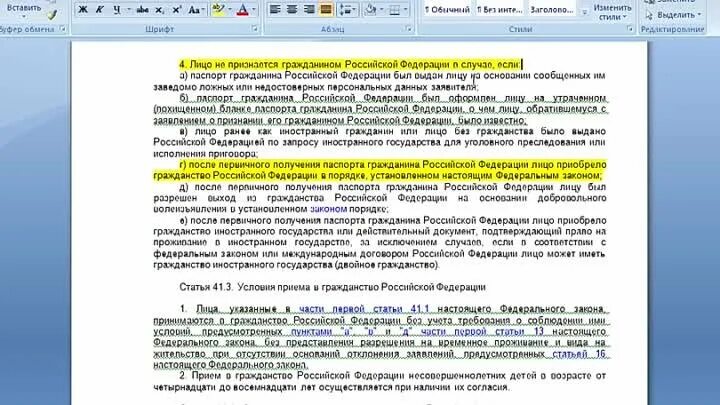The image size is (720, 405).
Task: Open Абзац dialog launcher
Action: tap(408, 29)
